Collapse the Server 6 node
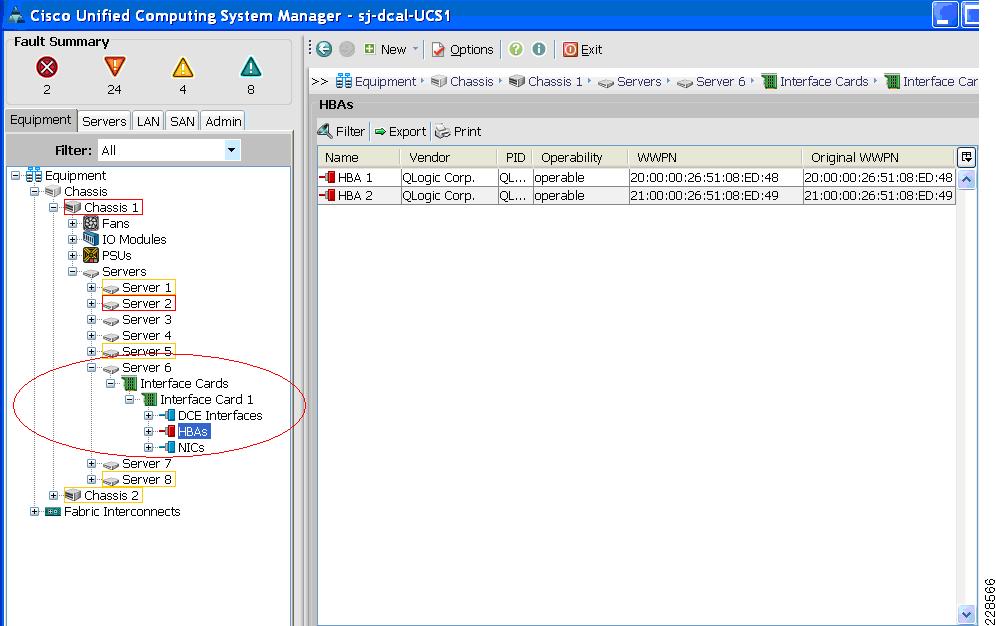The height and width of the screenshot is (626, 996). [x=92, y=368]
